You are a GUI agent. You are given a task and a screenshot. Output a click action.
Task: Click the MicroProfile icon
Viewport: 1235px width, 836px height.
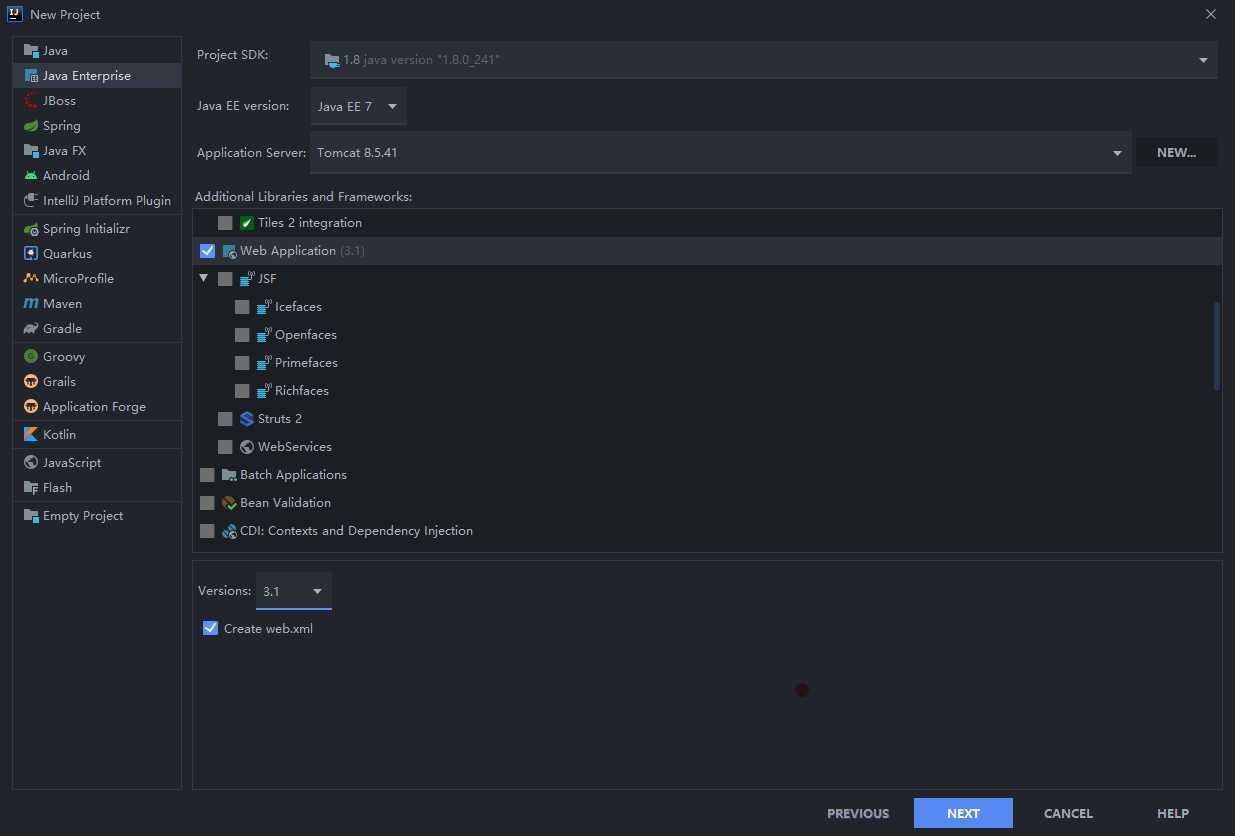[31, 279]
